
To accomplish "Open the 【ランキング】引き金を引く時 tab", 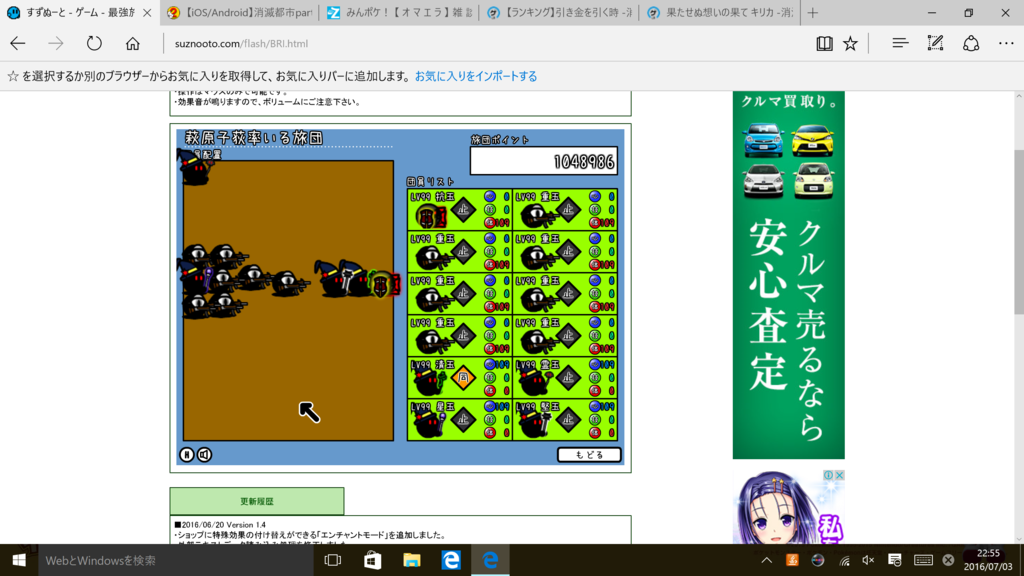I will point(559,12).
